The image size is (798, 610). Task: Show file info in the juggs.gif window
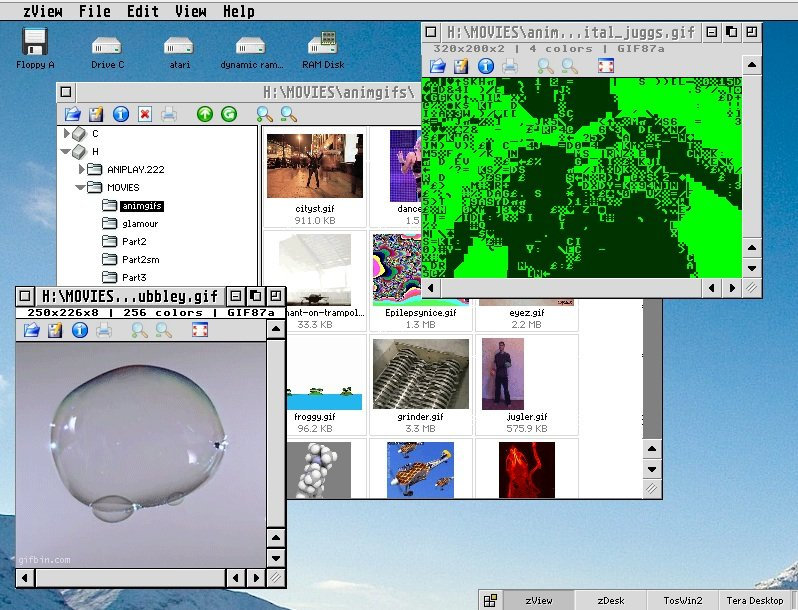point(486,66)
